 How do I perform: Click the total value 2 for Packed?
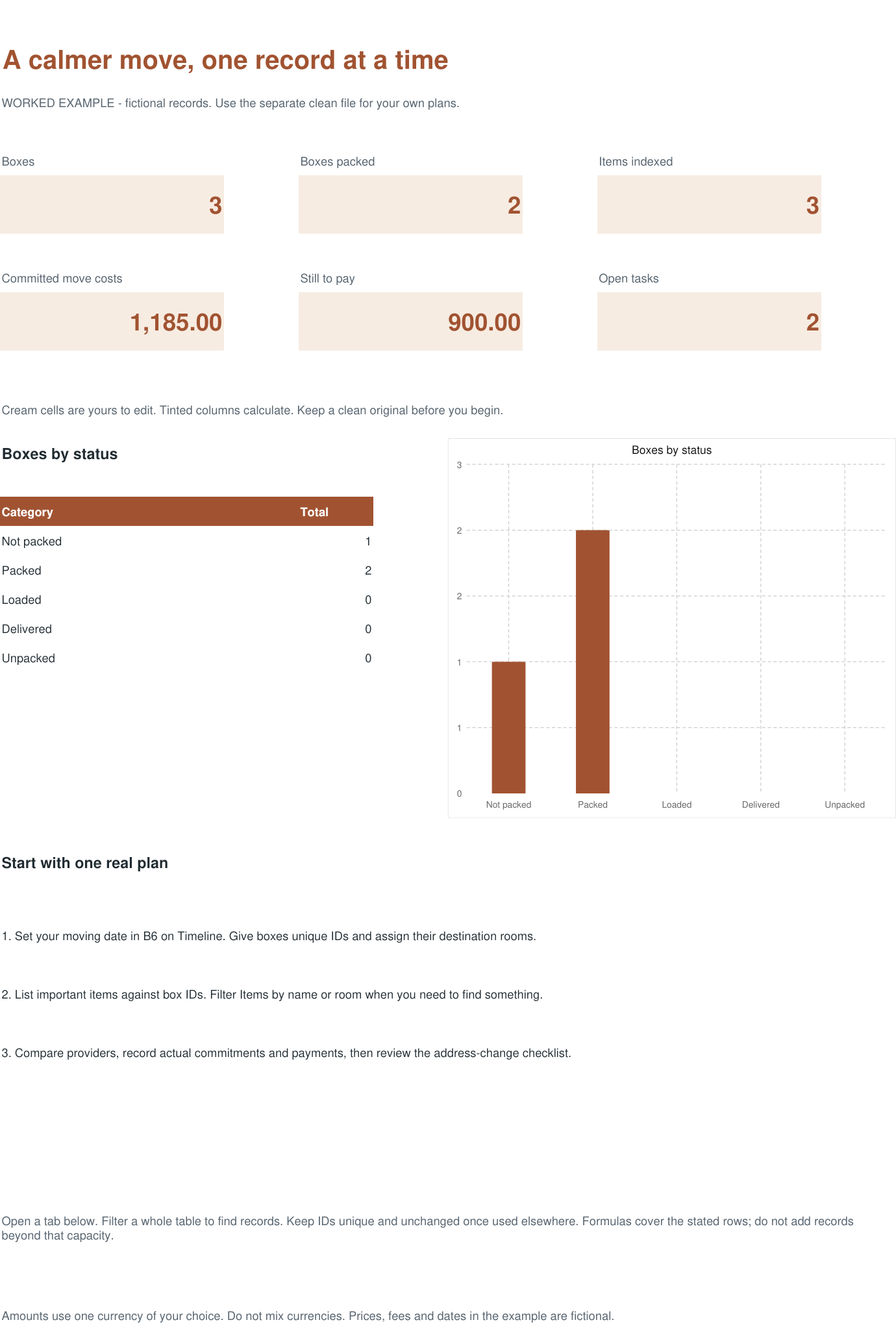pos(368,571)
